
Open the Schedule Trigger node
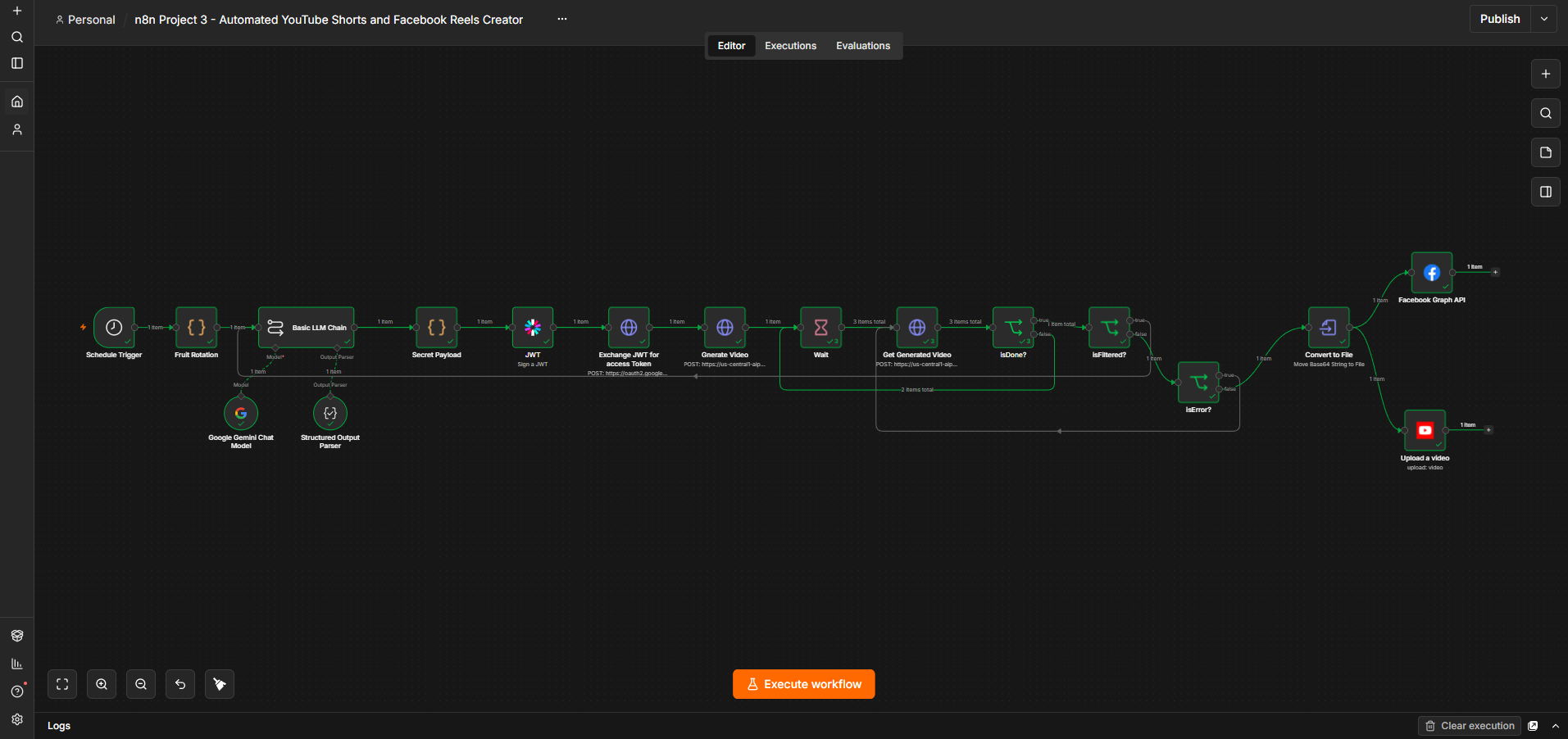[x=114, y=328]
